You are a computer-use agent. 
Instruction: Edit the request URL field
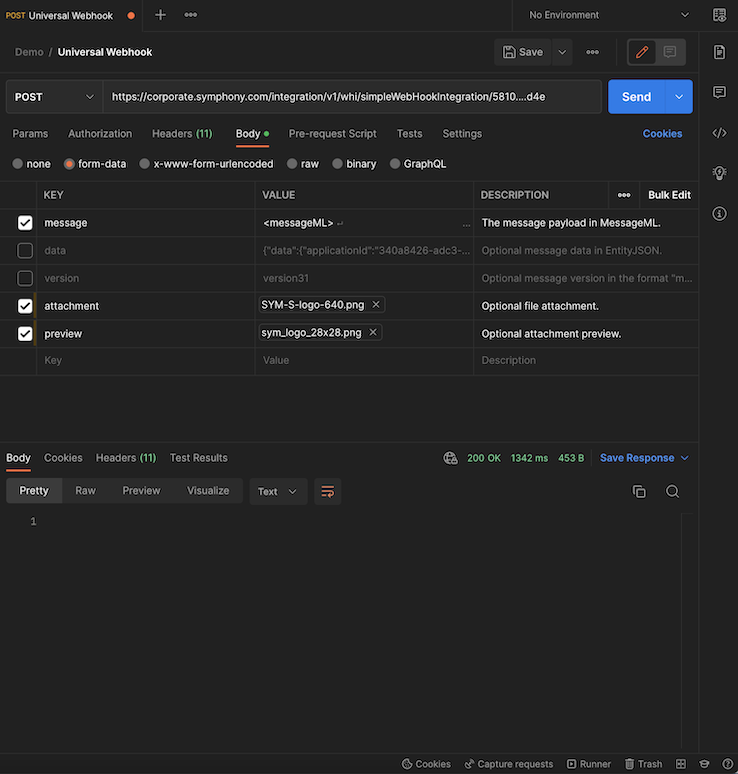pyautogui.click(x=352, y=97)
